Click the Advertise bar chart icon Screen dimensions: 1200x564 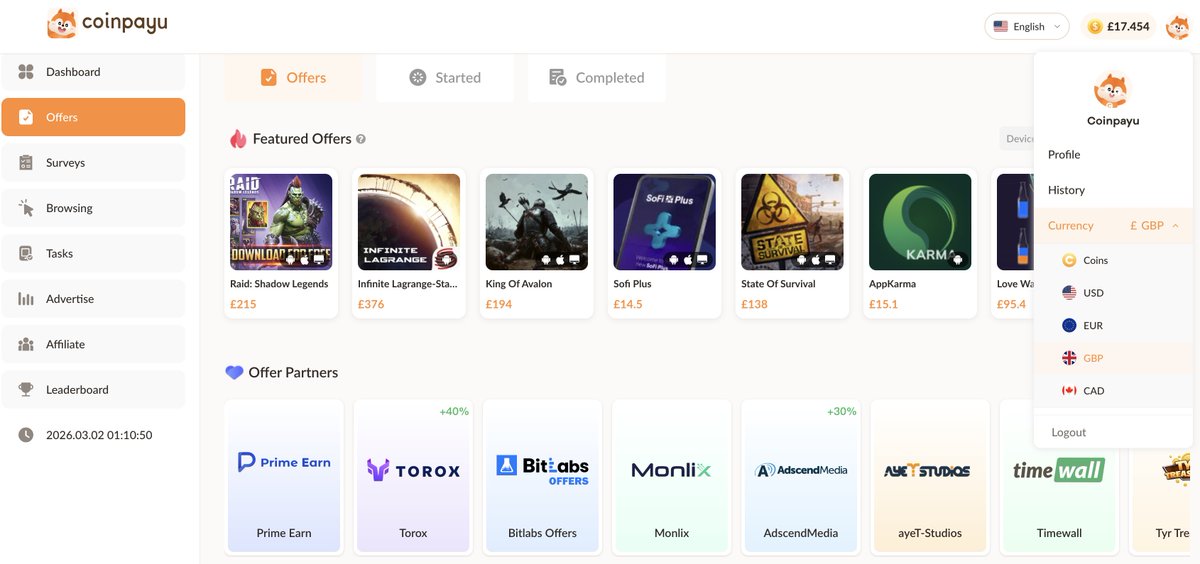(26, 299)
